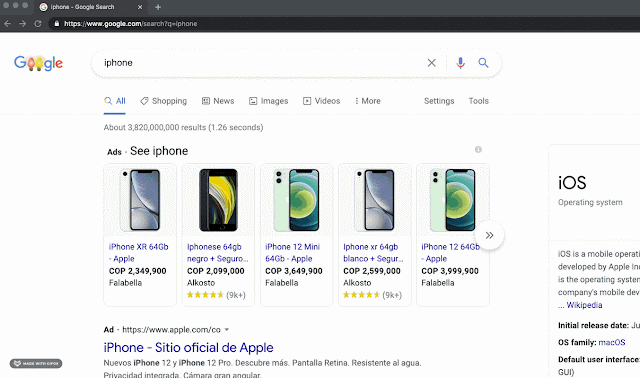Click Falabella seller under iPhone 12 64Gb
This screenshot has width=640, height=378.
(x=438, y=283)
